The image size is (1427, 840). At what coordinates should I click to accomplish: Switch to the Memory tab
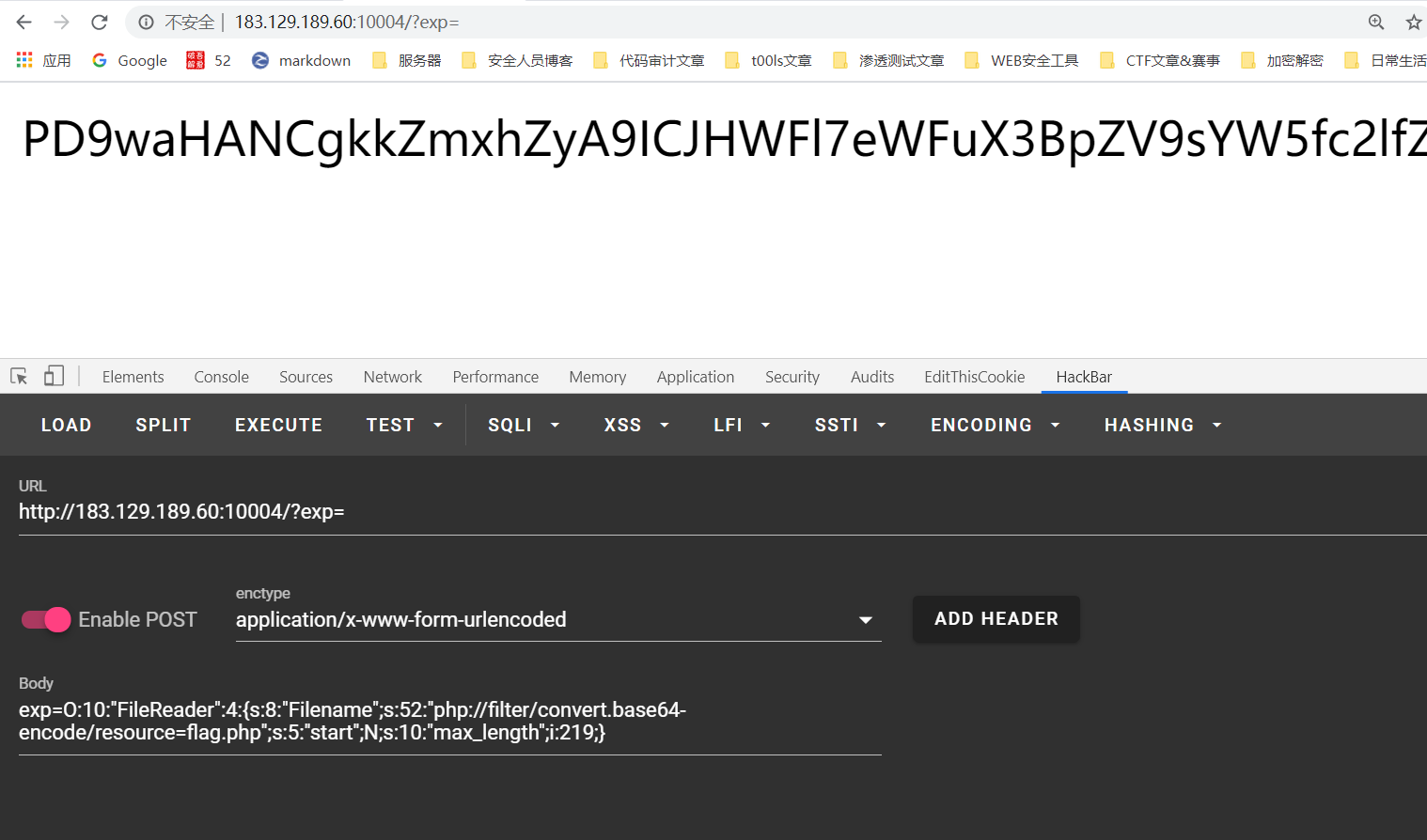(597, 377)
